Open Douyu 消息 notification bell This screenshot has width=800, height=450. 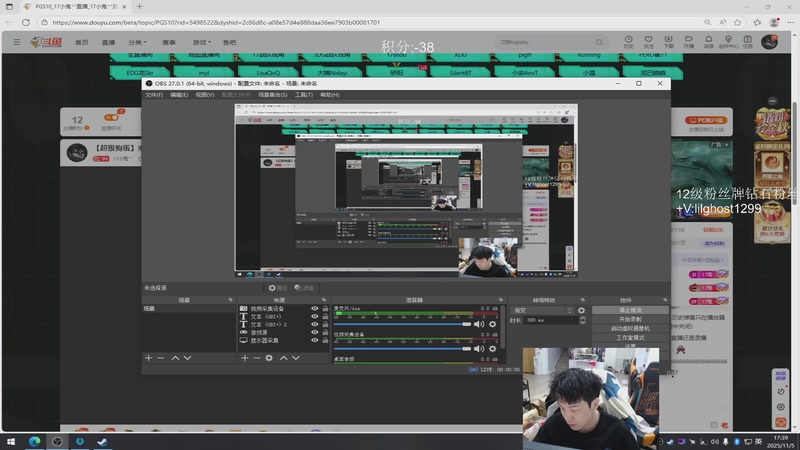tap(708, 42)
